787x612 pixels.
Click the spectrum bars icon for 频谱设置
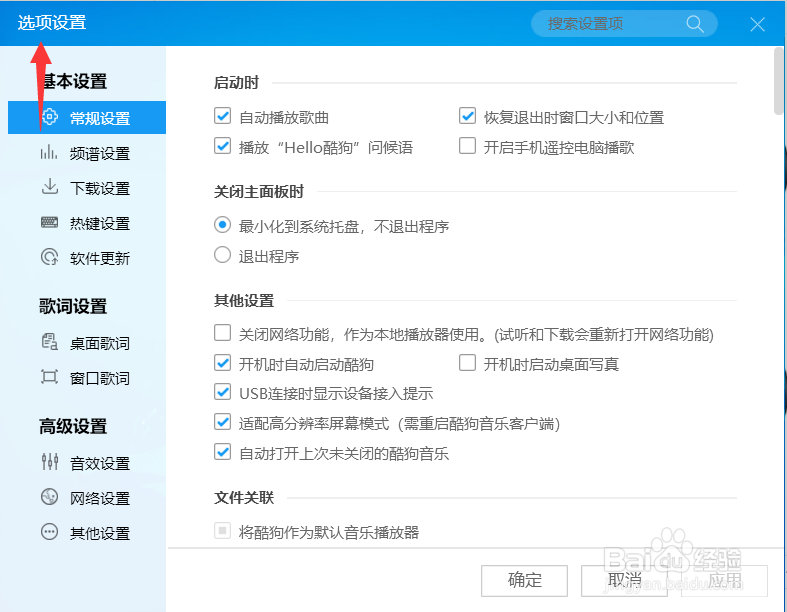tap(49, 152)
